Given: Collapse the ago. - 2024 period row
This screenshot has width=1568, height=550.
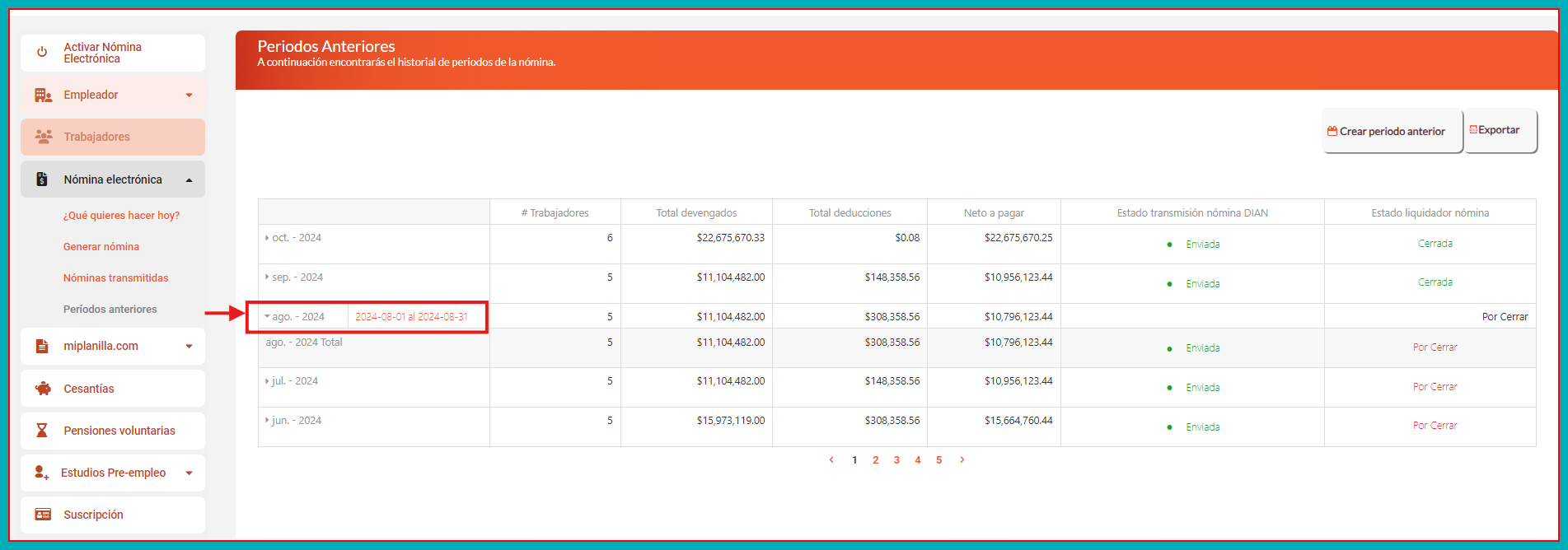Looking at the screenshot, I should (x=267, y=316).
